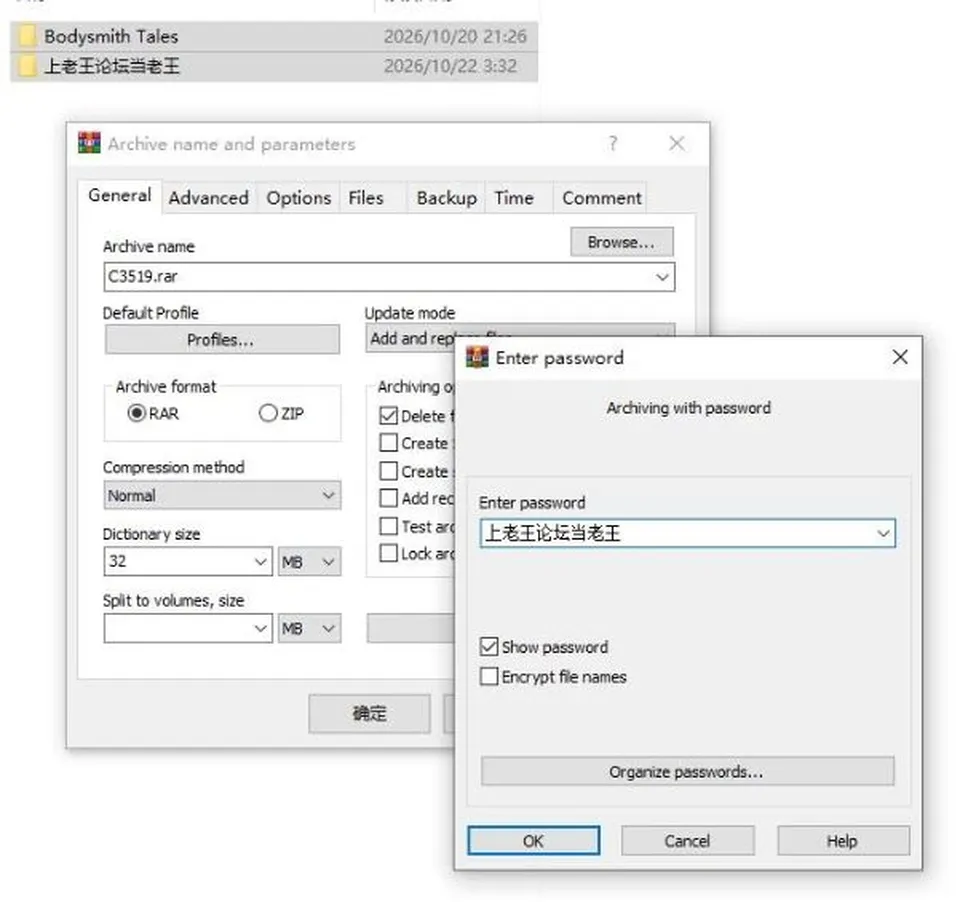Open Organize passwords...
The image size is (960, 902).
pyautogui.click(x=687, y=772)
